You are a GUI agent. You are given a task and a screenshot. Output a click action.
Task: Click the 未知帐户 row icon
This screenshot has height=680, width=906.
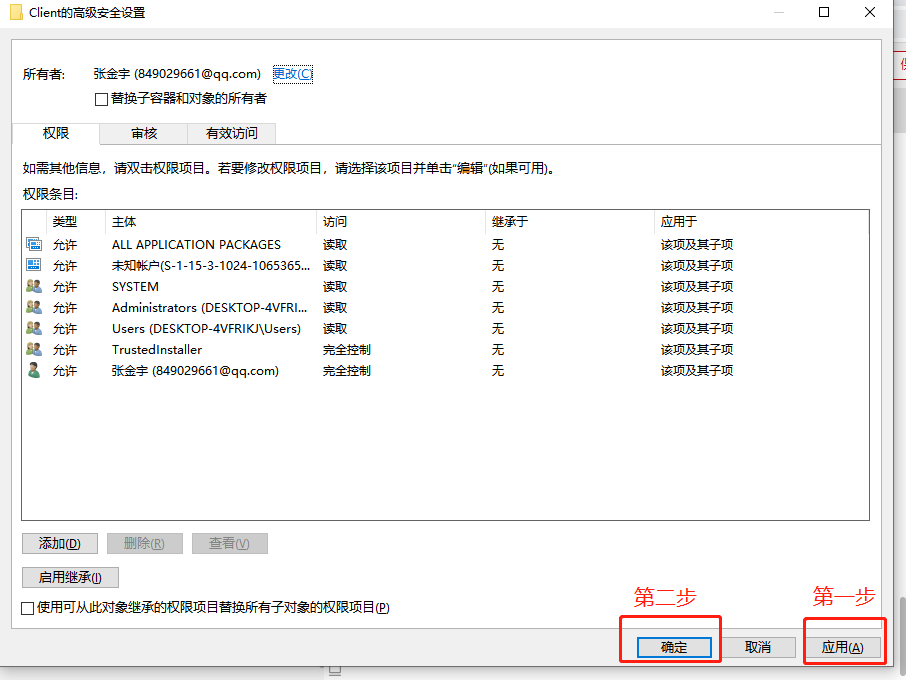coord(34,265)
